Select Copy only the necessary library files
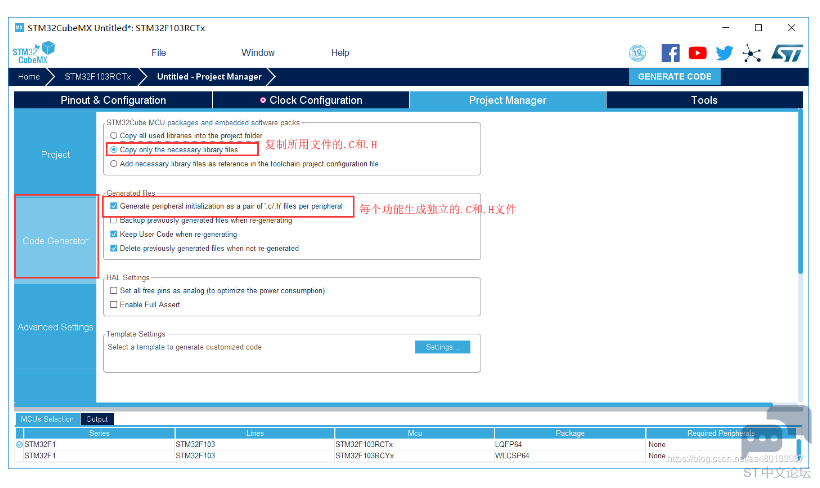This screenshot has width=820, height=488. click(113, 150)
